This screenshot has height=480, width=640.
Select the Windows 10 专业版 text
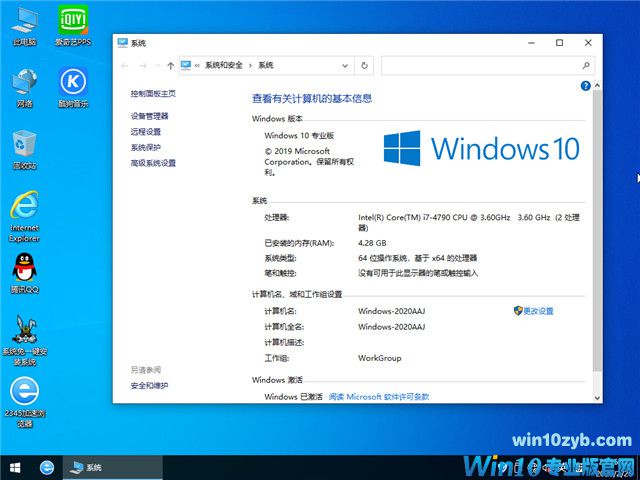point(299,136)
